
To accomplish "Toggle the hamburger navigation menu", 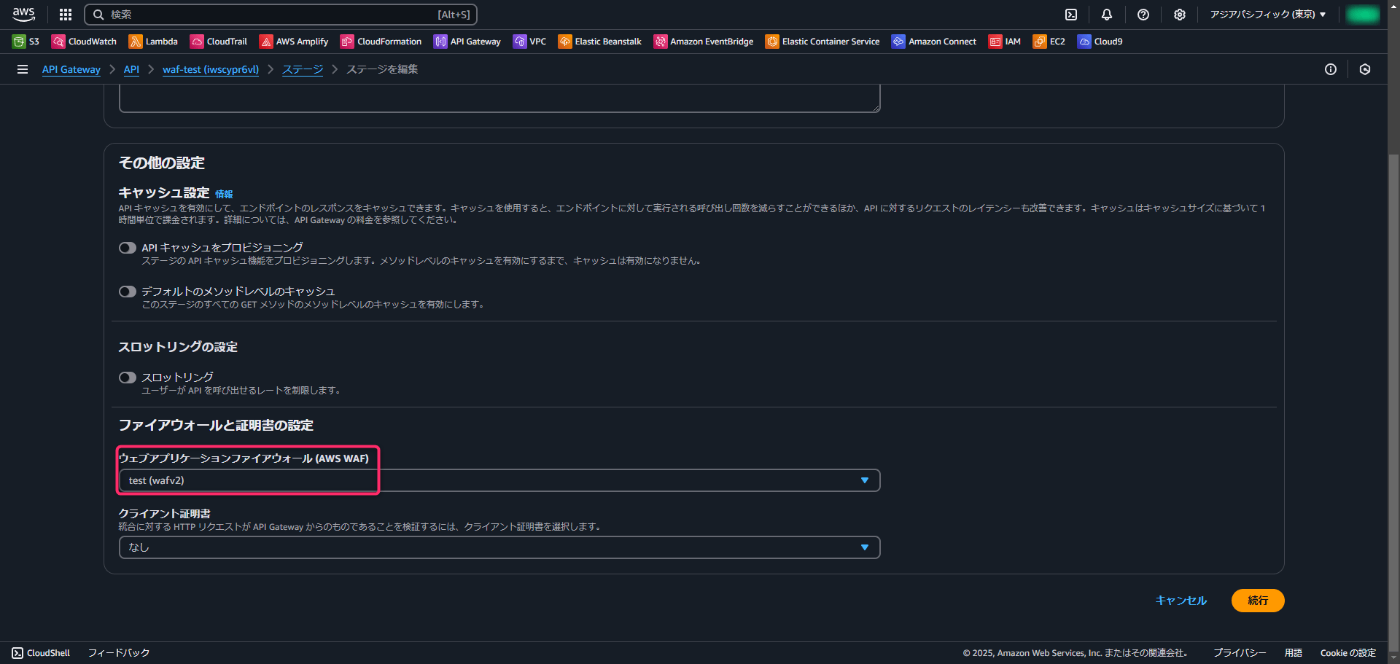I will point(23,69).
